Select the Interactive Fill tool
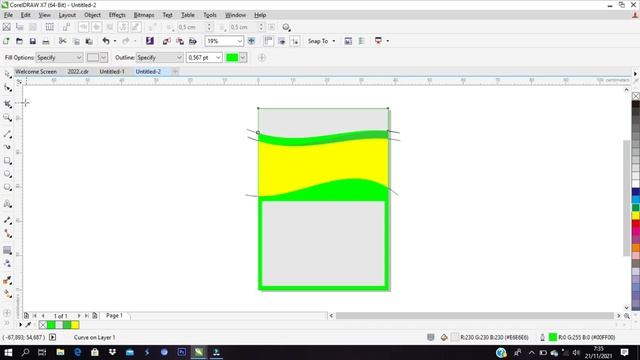Viewport: 640px width, 360px height. [x=7, y=293]
